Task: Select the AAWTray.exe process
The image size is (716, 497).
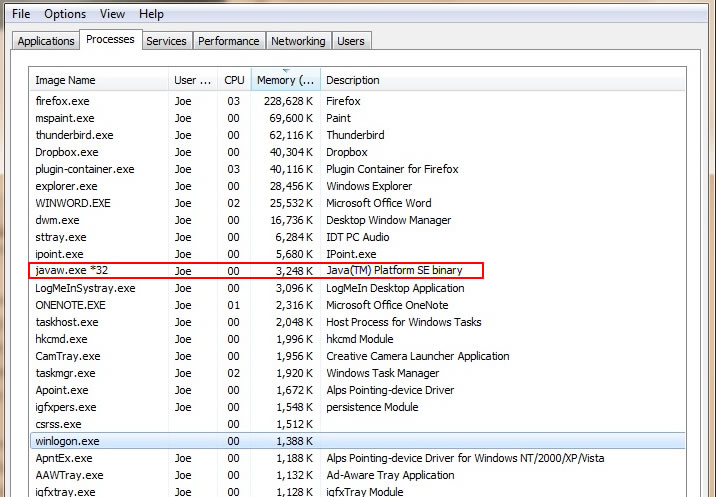Action: [x=357, y=475]
